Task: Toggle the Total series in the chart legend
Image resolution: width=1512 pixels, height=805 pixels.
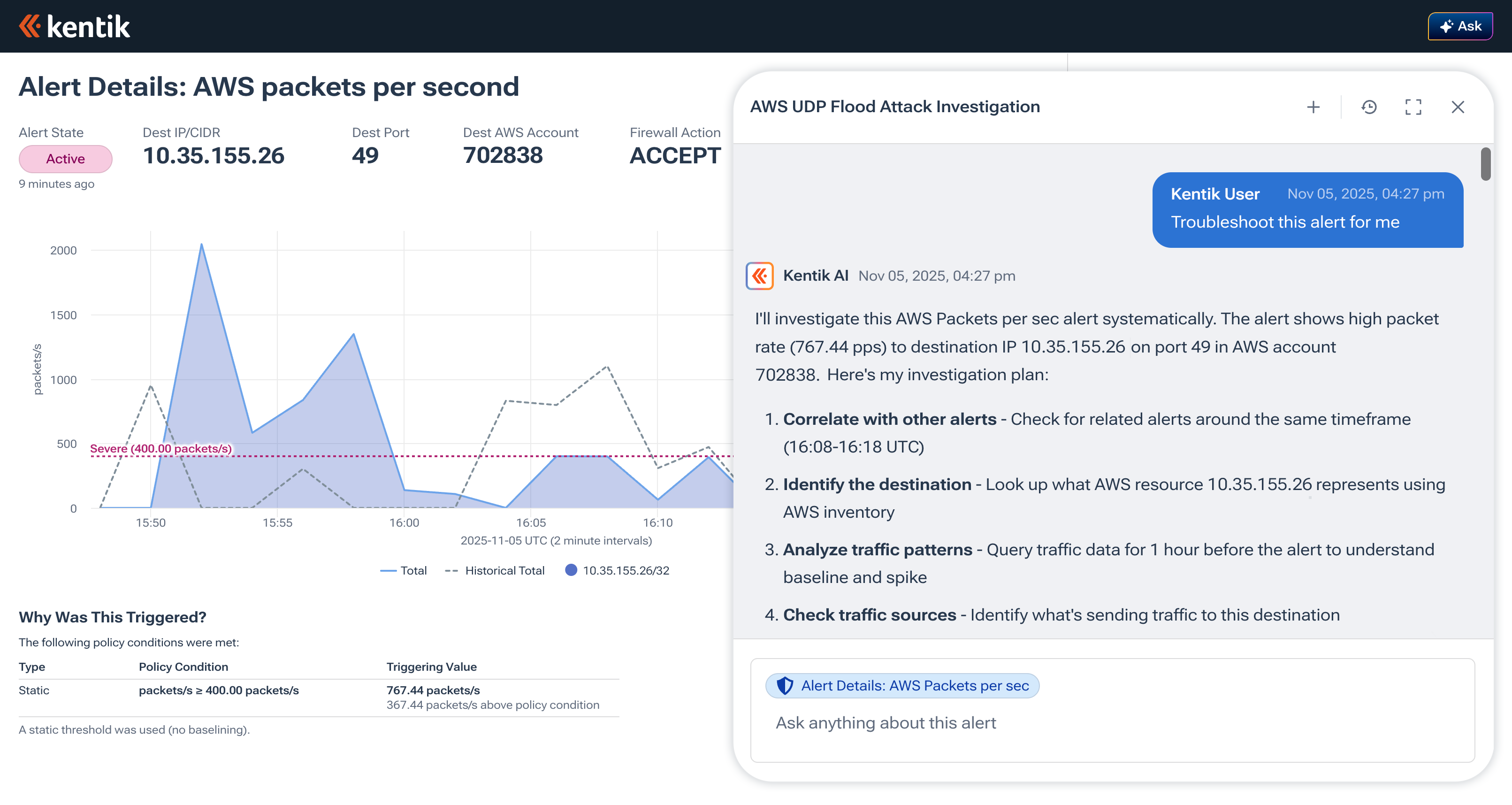Action: [x=405, y=569]
